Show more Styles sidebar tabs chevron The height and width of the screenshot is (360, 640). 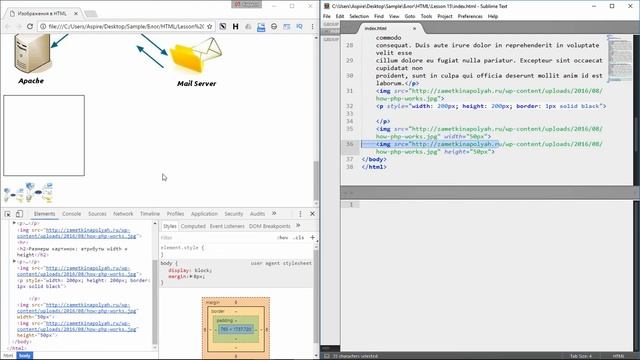click(x=298, y=225)
